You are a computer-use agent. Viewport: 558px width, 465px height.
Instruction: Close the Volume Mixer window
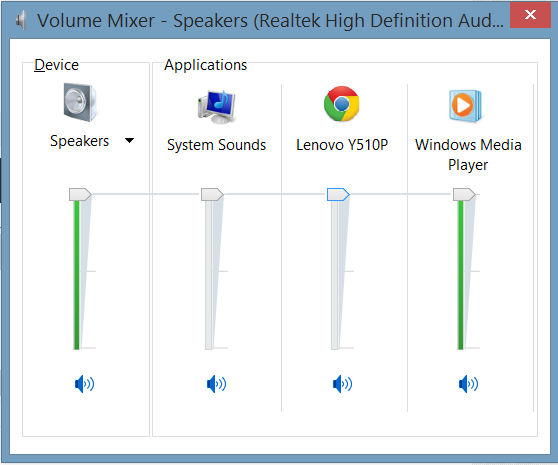click(530, 15)
